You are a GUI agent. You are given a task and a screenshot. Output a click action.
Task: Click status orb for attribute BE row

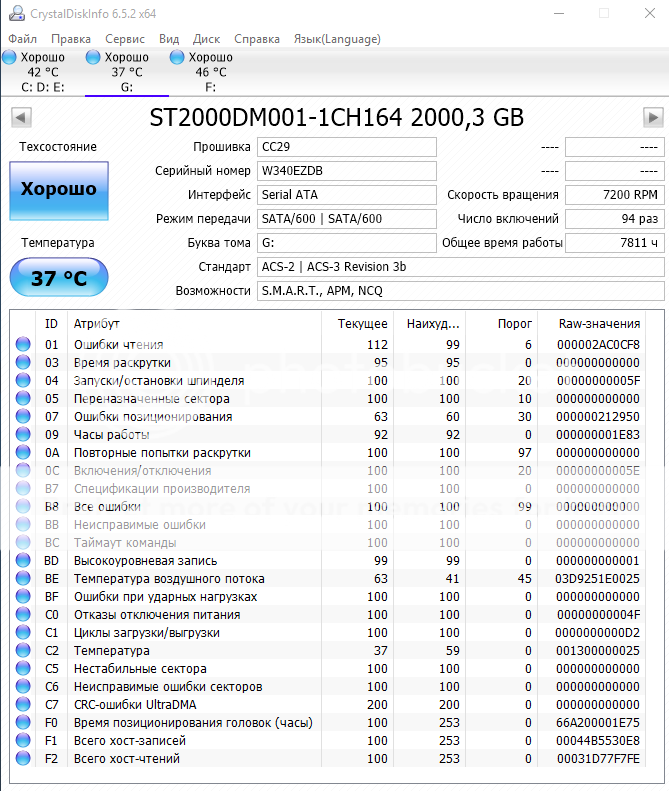pyautogui.click(x=23, y=579)
